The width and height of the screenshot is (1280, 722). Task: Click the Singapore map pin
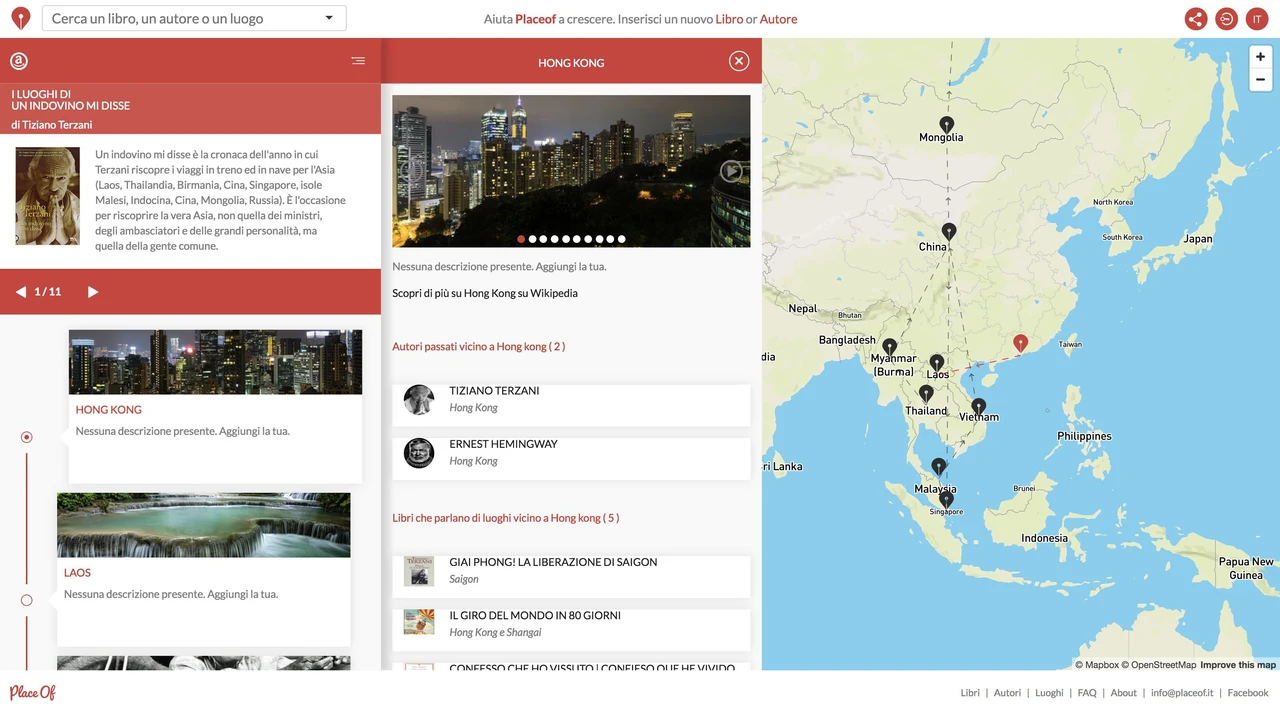pos(946,500)
